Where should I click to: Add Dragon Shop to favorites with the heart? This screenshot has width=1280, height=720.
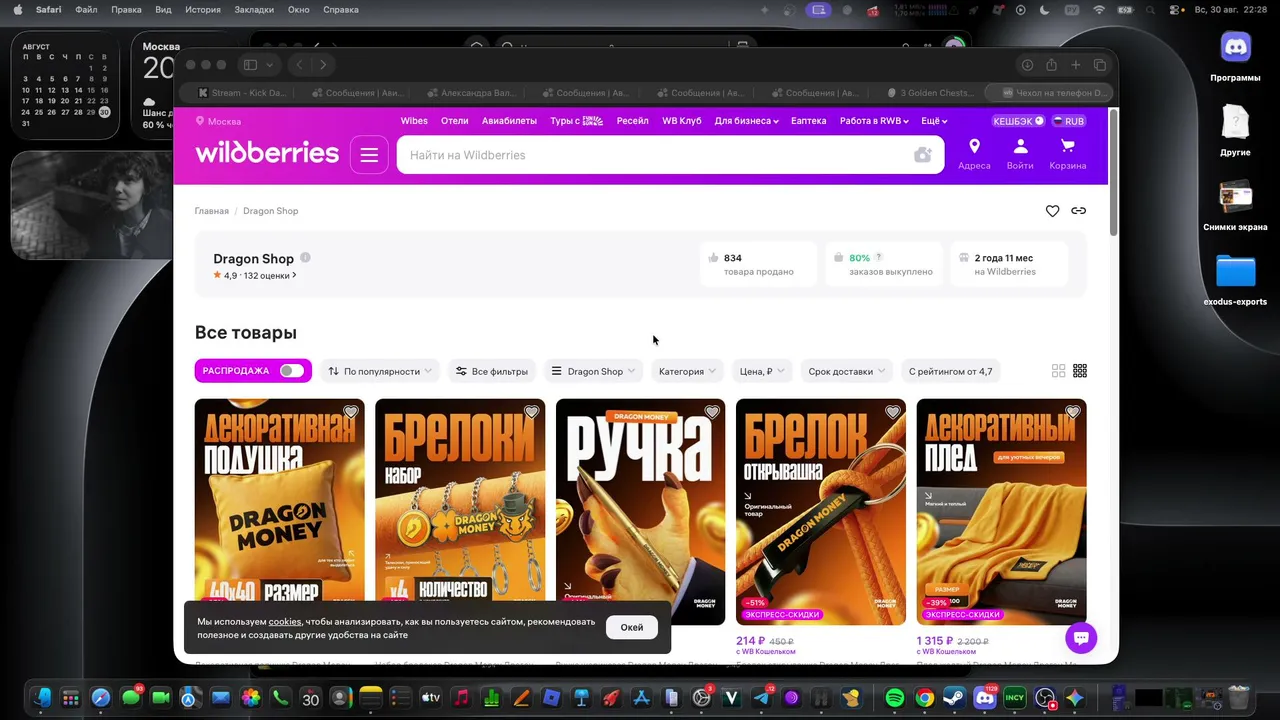point(1052,211)
